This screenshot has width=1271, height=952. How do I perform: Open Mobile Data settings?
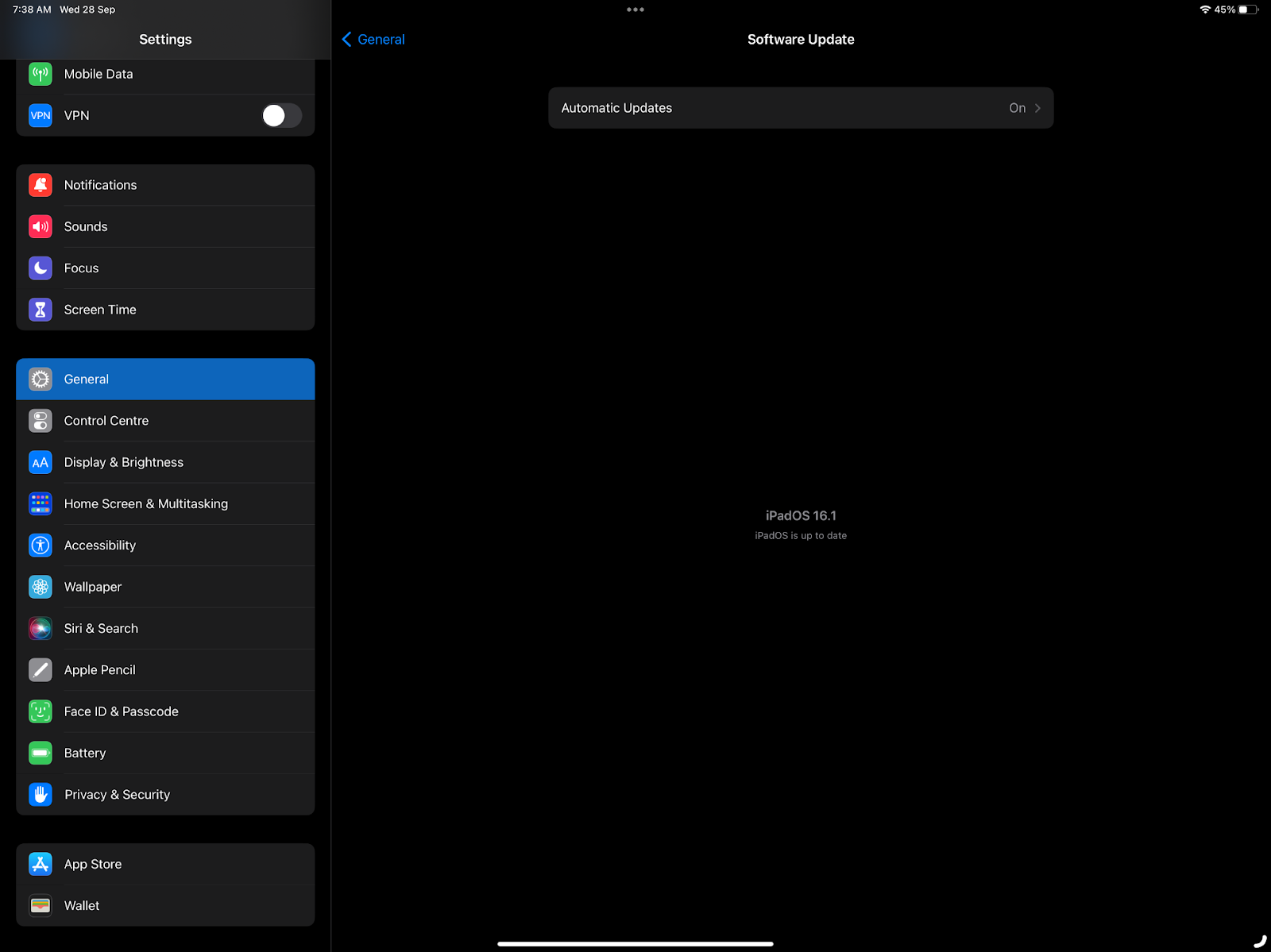(165, 74)
